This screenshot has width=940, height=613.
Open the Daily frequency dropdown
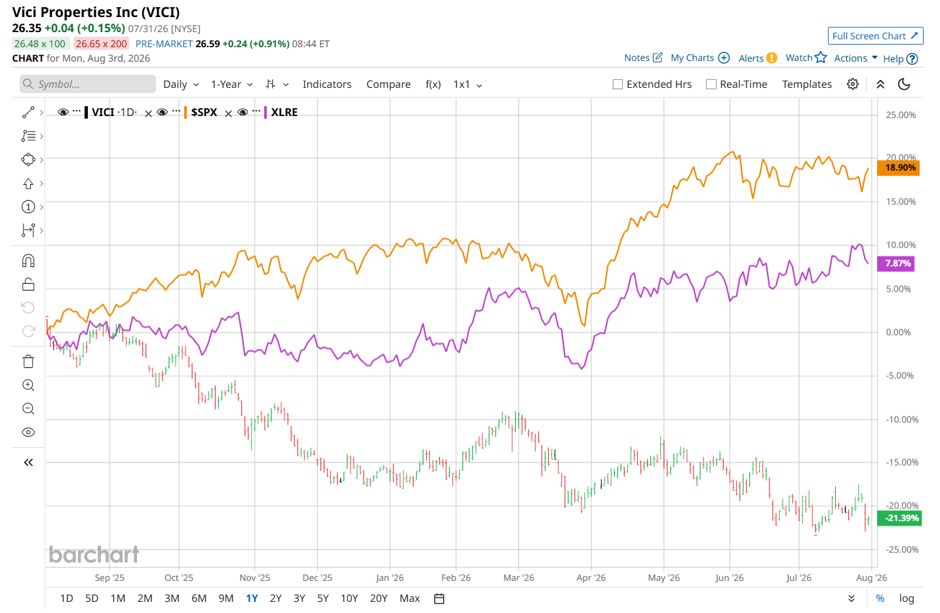pyautogui.click(x=180, y=84)
